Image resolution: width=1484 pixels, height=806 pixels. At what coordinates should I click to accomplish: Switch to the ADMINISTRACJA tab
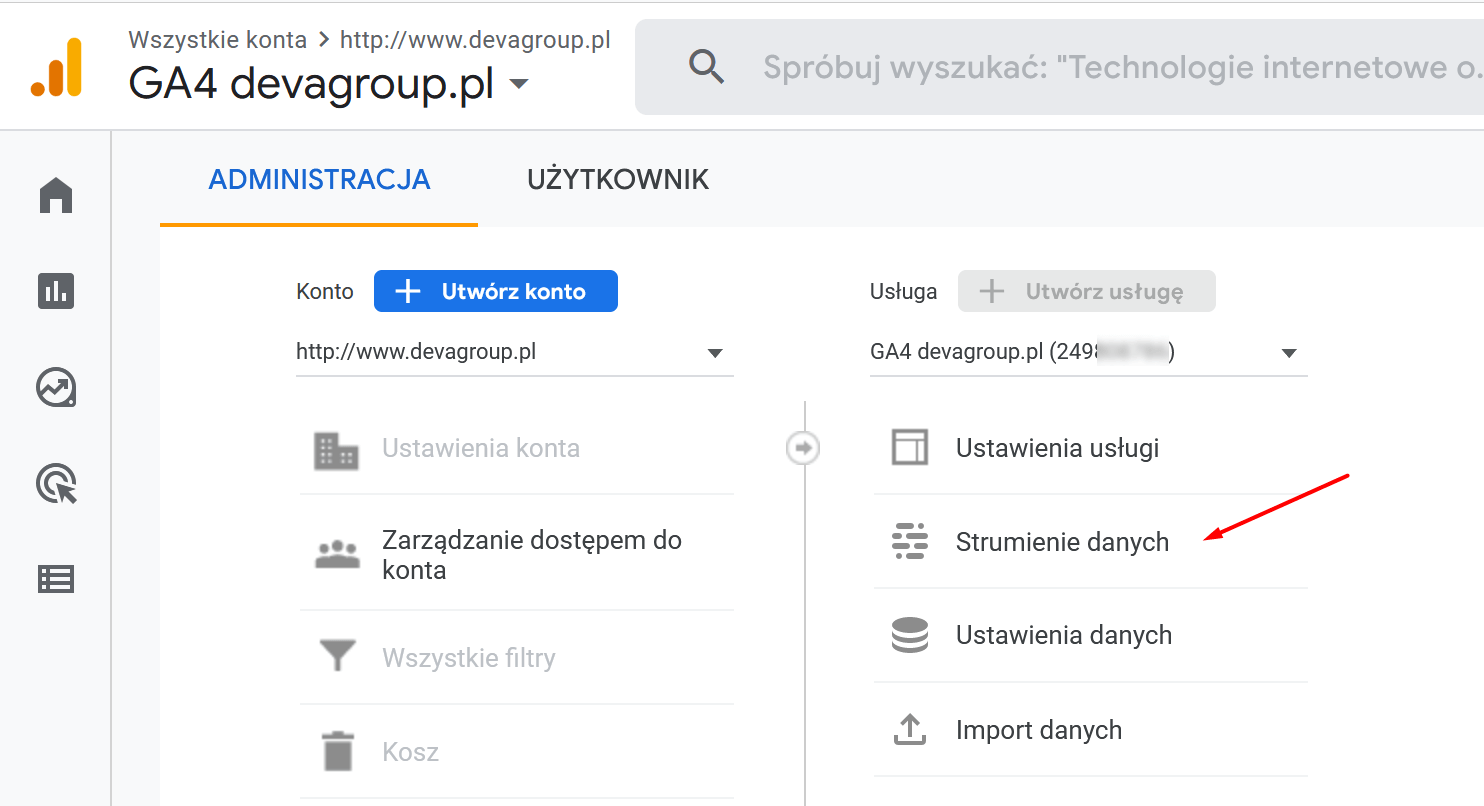[319, 179]
